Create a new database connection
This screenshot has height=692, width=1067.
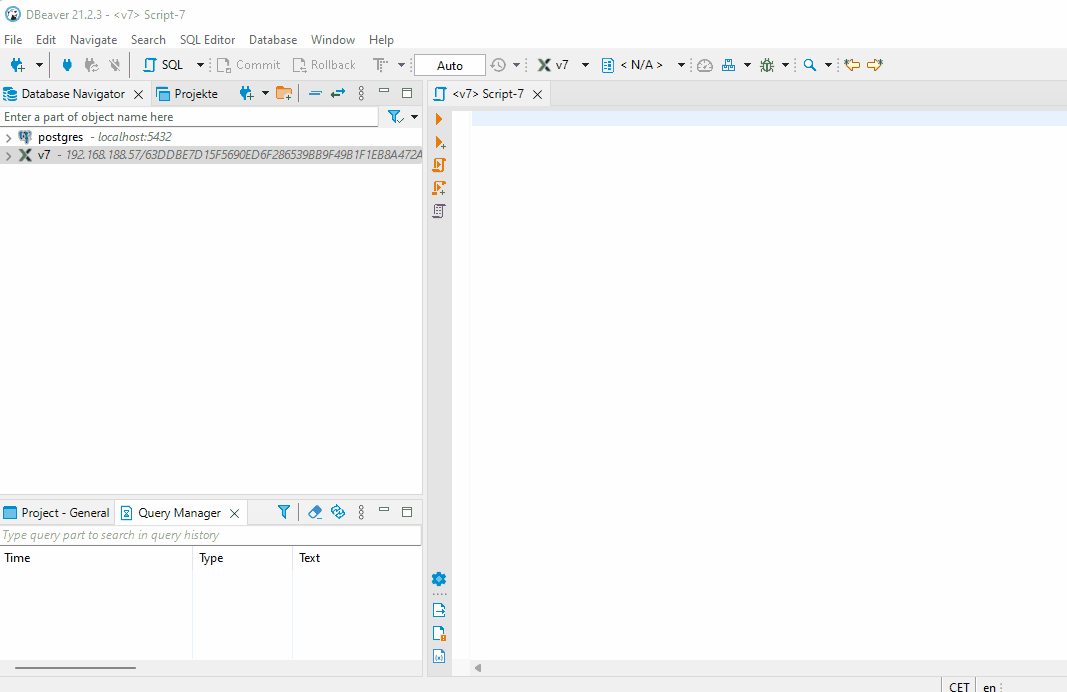click(18, 64)
